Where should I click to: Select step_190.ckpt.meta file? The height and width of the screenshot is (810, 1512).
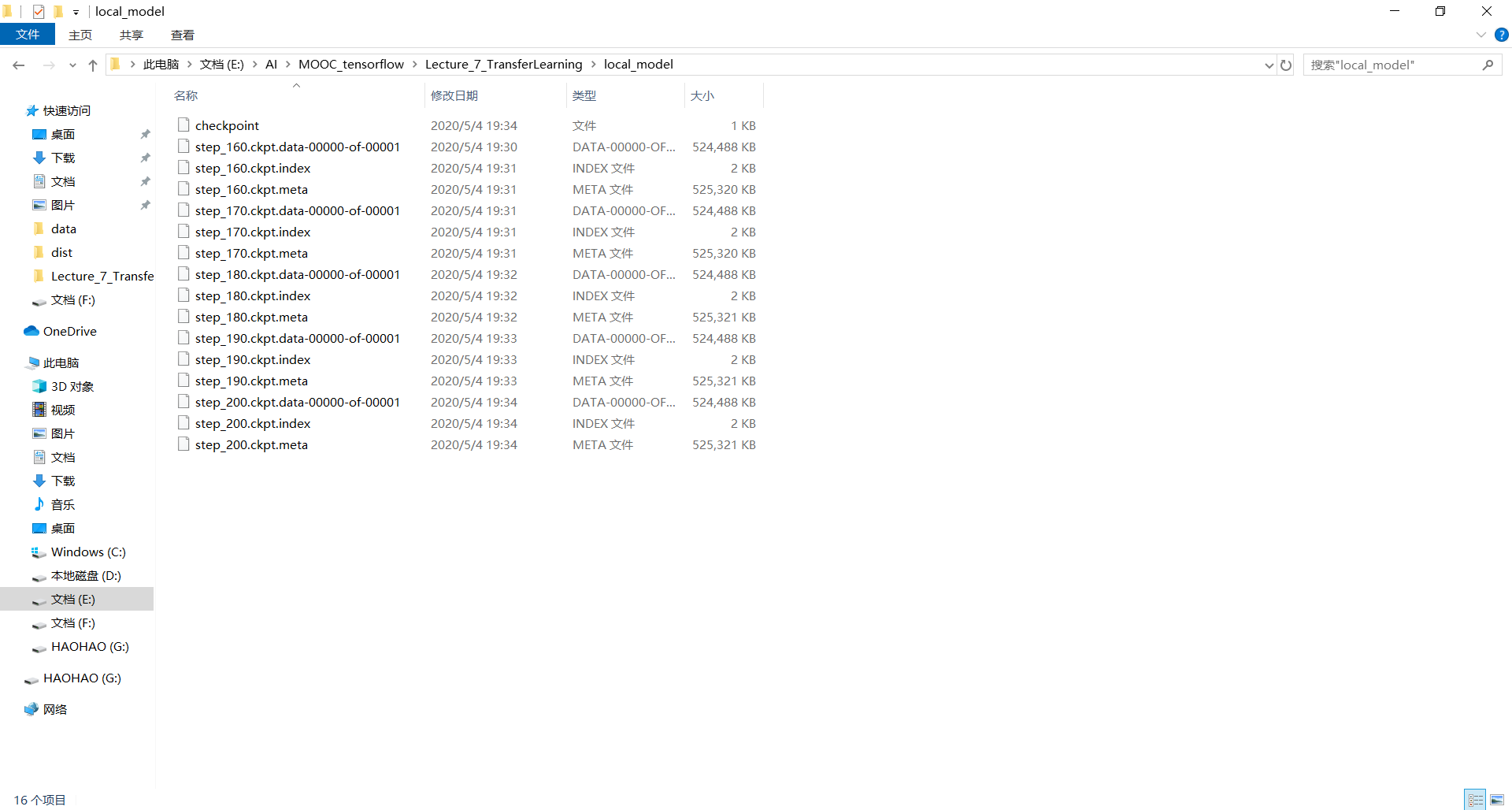(x=251, y=381)
